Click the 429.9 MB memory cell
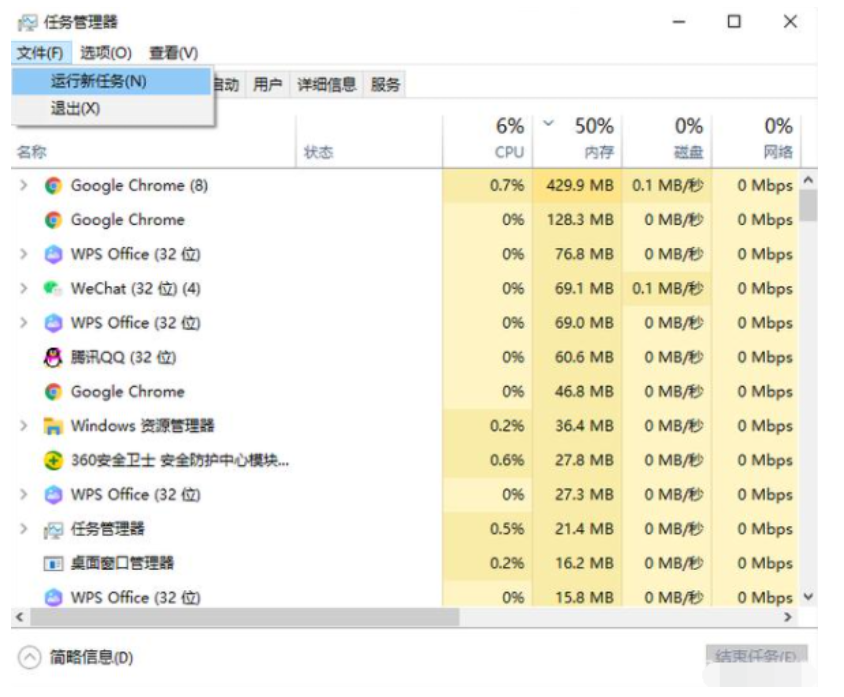This screenshot has height=697, width=844. pyautogui.click(x=578, y=186)
